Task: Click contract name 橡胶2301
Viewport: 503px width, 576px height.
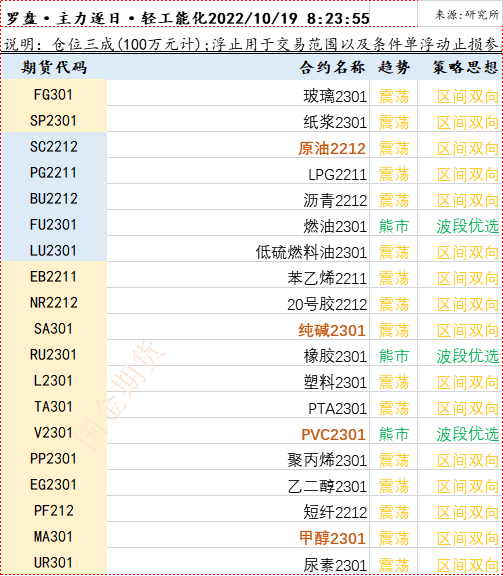Action: coord(335,356)
